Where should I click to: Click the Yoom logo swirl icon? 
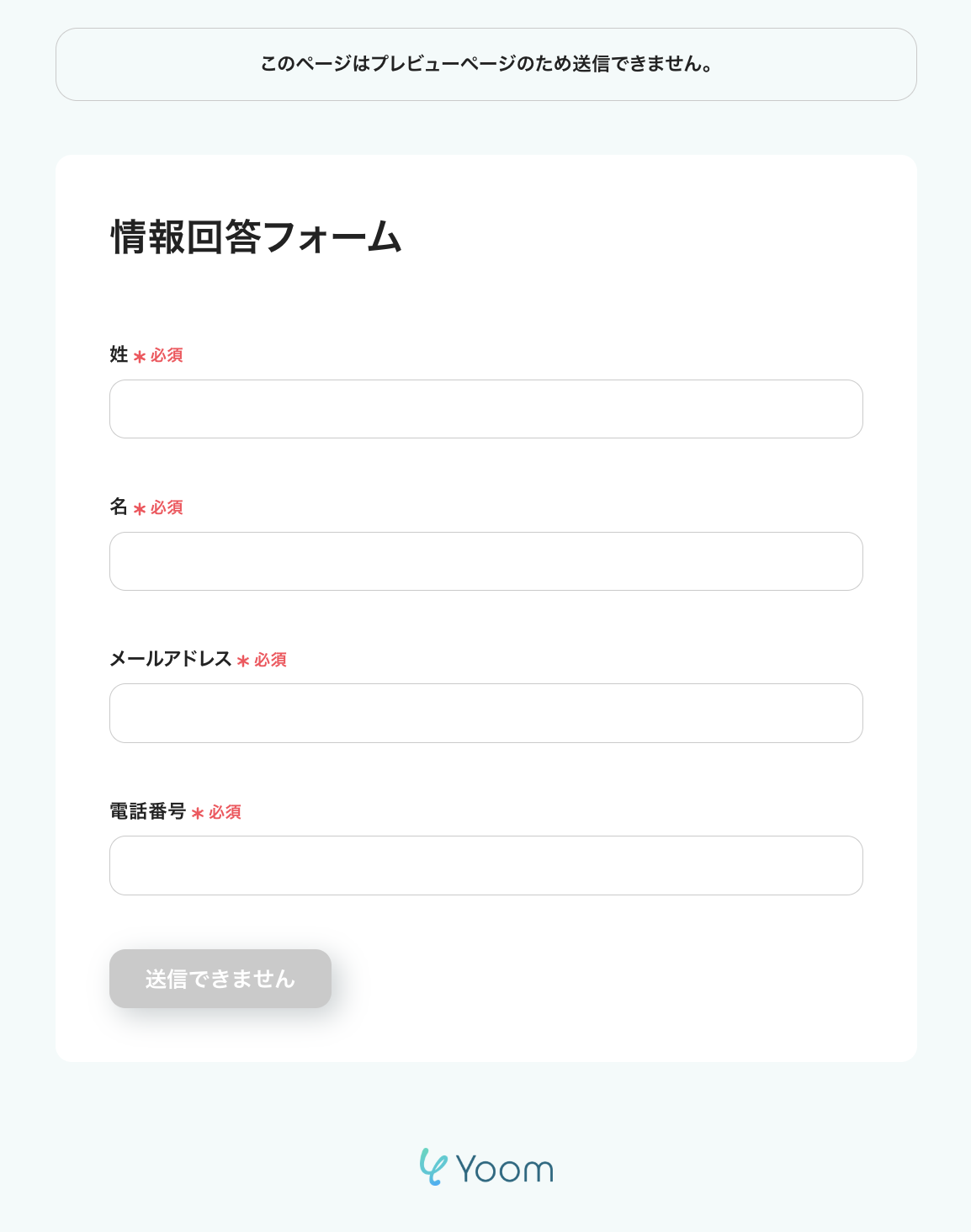[432, 1167]
